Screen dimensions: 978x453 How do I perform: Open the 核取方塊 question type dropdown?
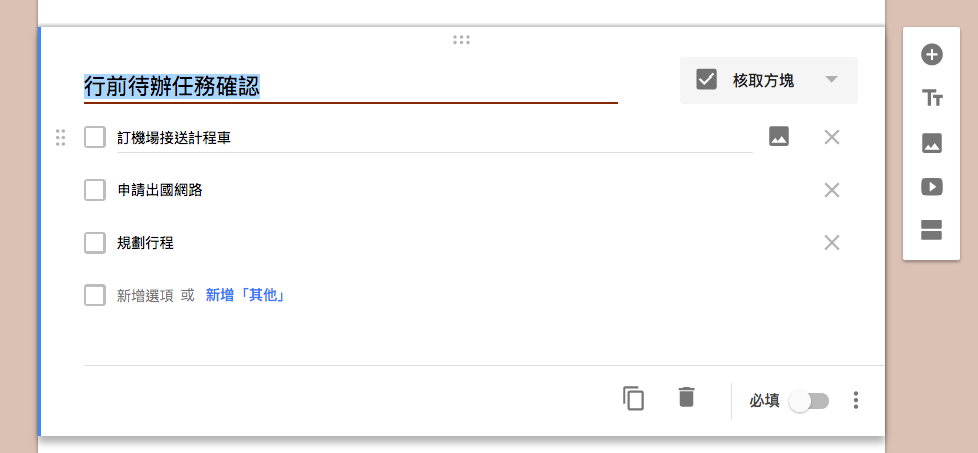point(768,80)
